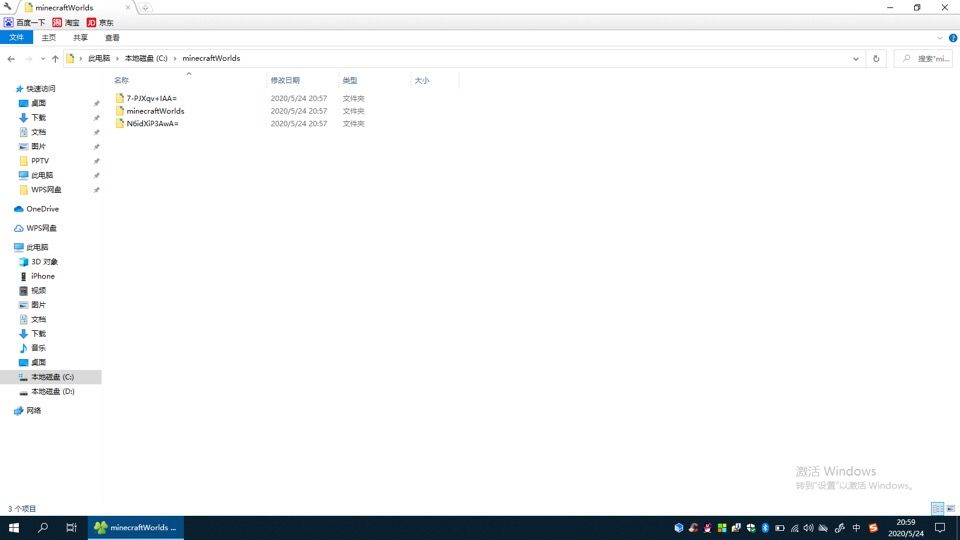Sort by the 类型 column header
This screenshot has width=960, height=540.
pos(350,80)
